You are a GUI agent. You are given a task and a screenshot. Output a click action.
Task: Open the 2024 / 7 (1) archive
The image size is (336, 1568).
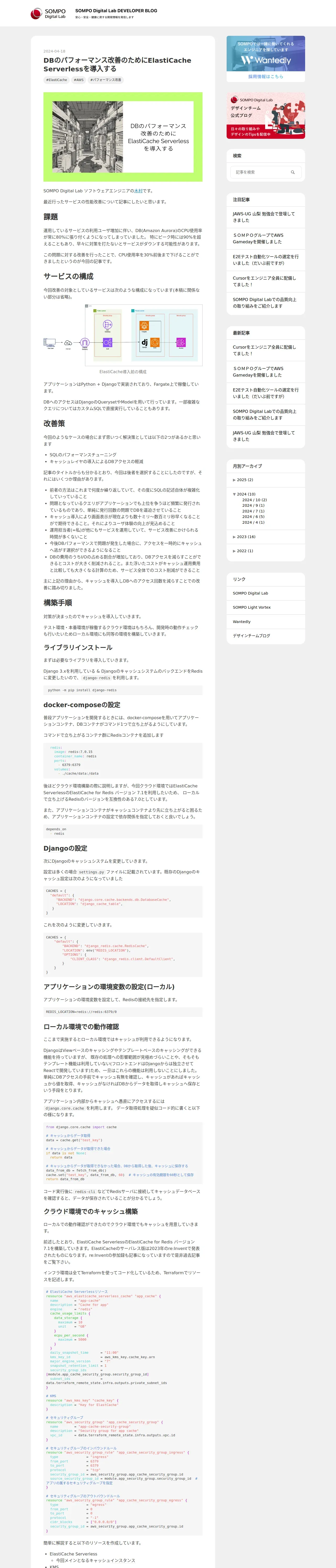coord(253,511)
